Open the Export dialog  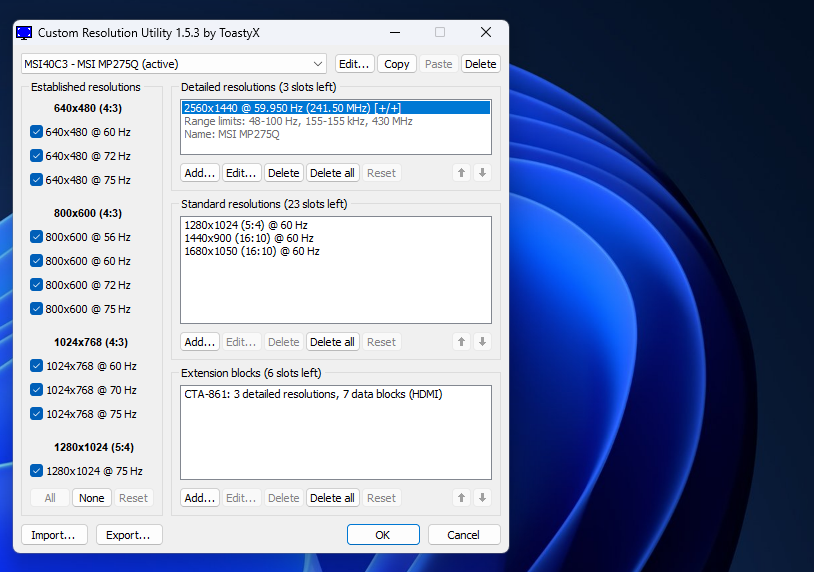pyautogui.click(x=129, y=535)
